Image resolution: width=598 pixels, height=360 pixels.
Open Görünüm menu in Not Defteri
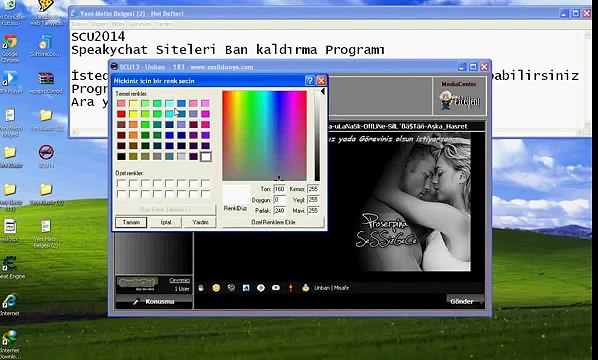tap(140, 24)
